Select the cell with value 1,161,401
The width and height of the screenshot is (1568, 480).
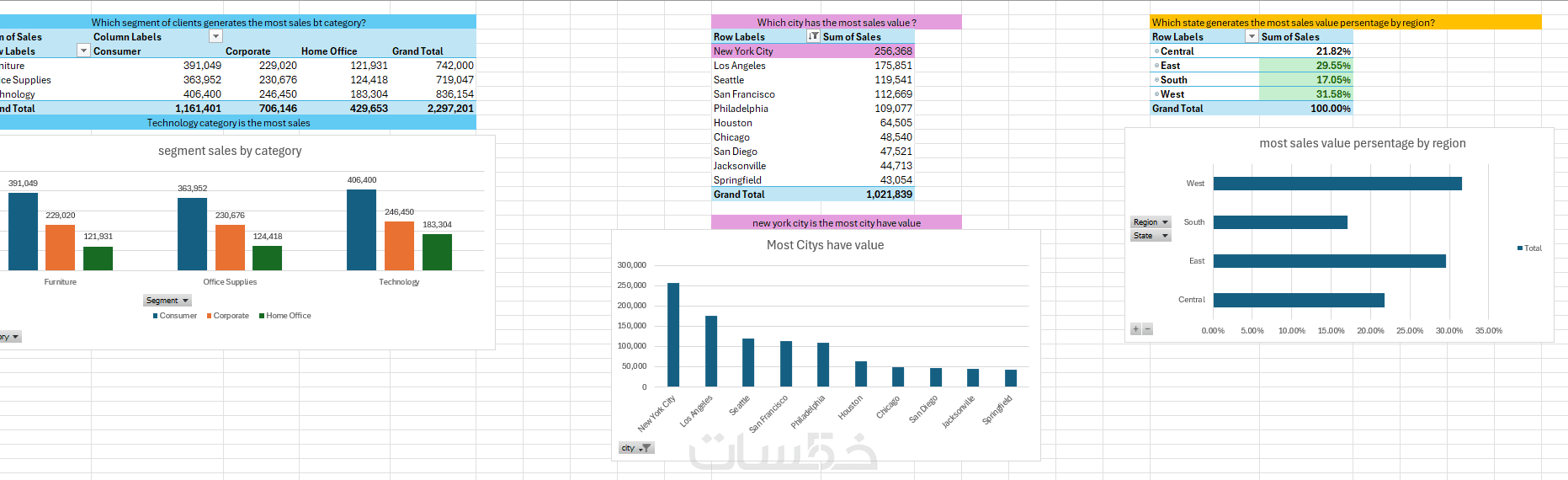[x=157, y=109]
